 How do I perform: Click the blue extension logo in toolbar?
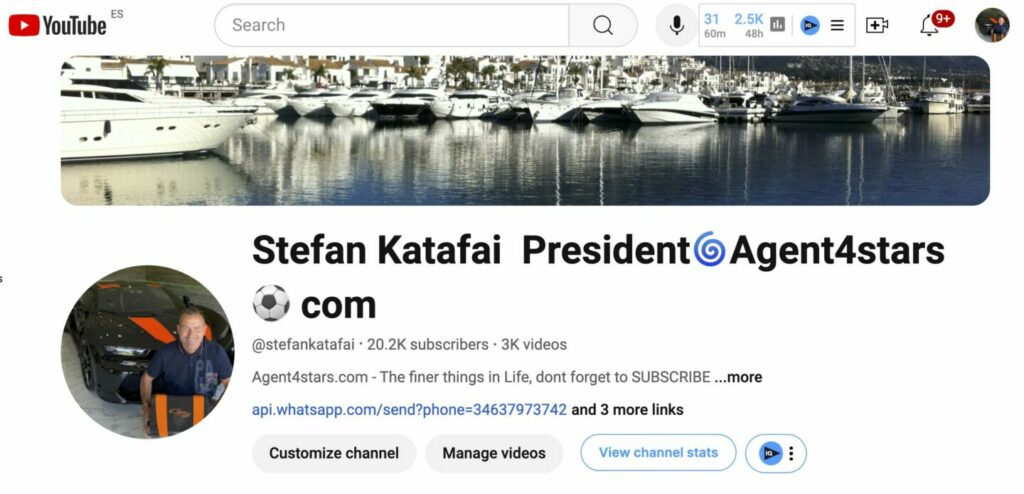click(x=810, y=25)
